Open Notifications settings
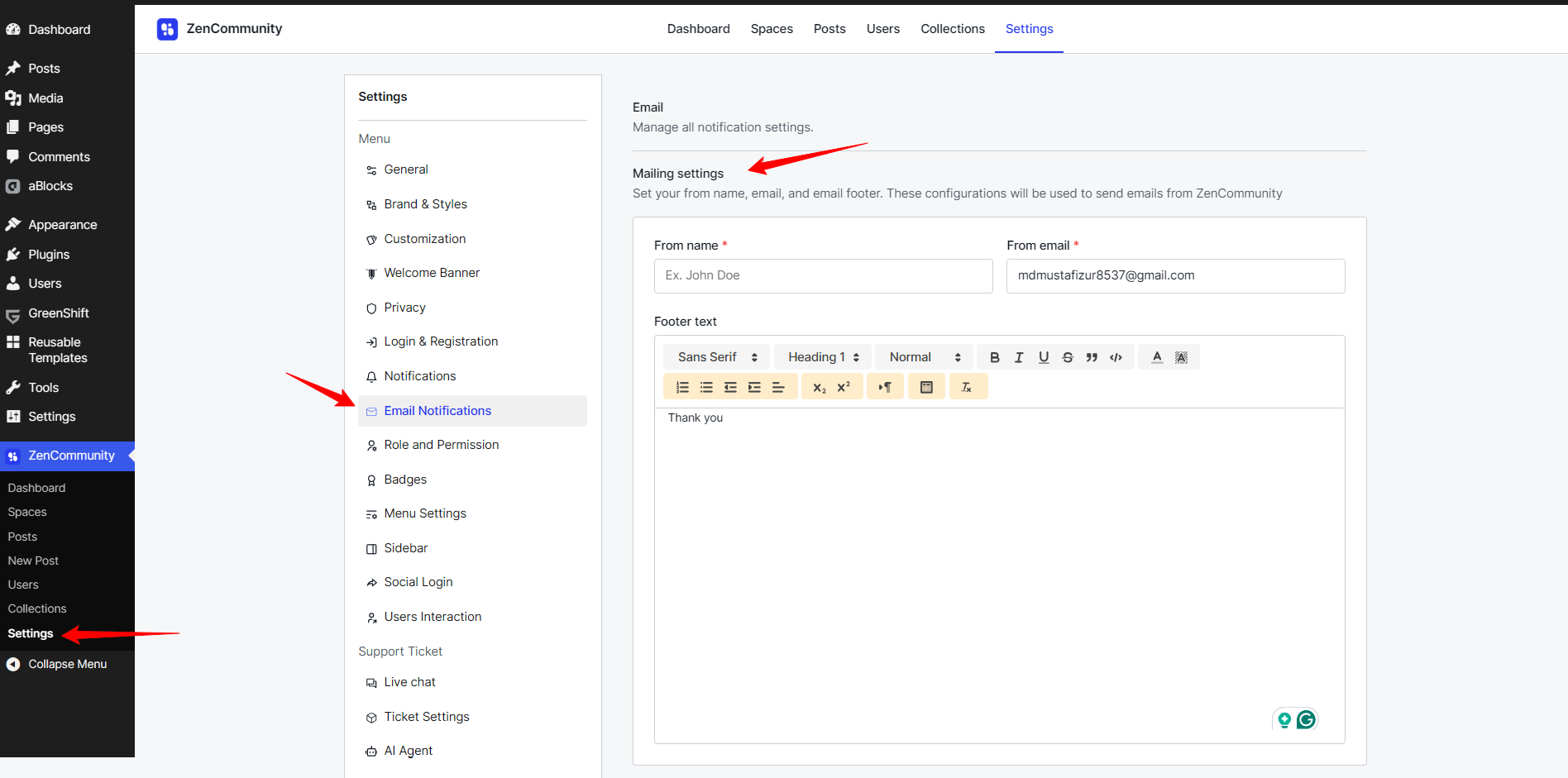1568x778 pixels. [472, 376]
